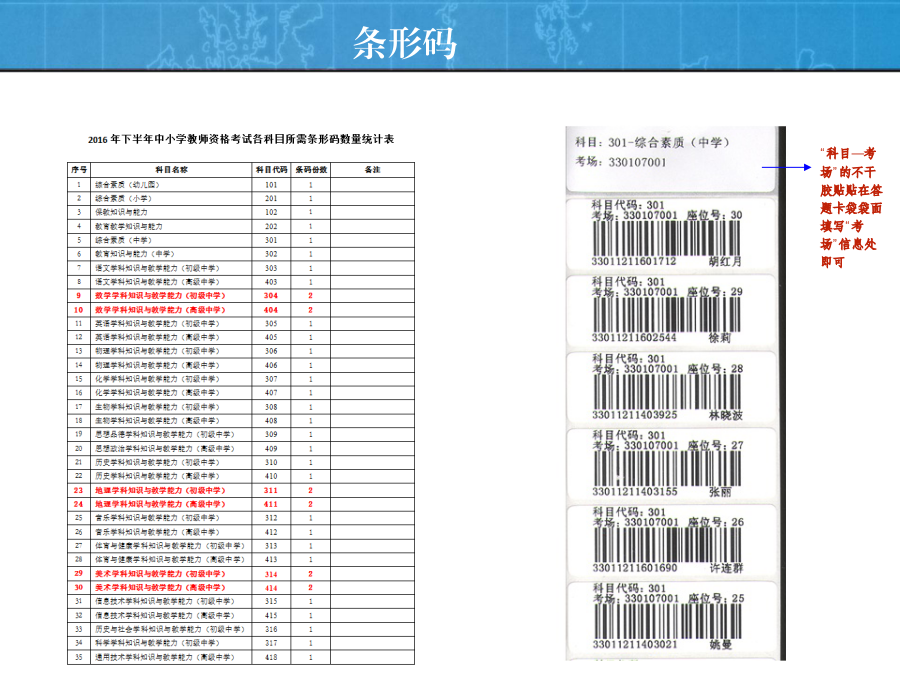Click label text 科目: 301-综合素质(中学)
This screenshot has height=675, width=900.
pyautogui.click(x=652, y=142)
